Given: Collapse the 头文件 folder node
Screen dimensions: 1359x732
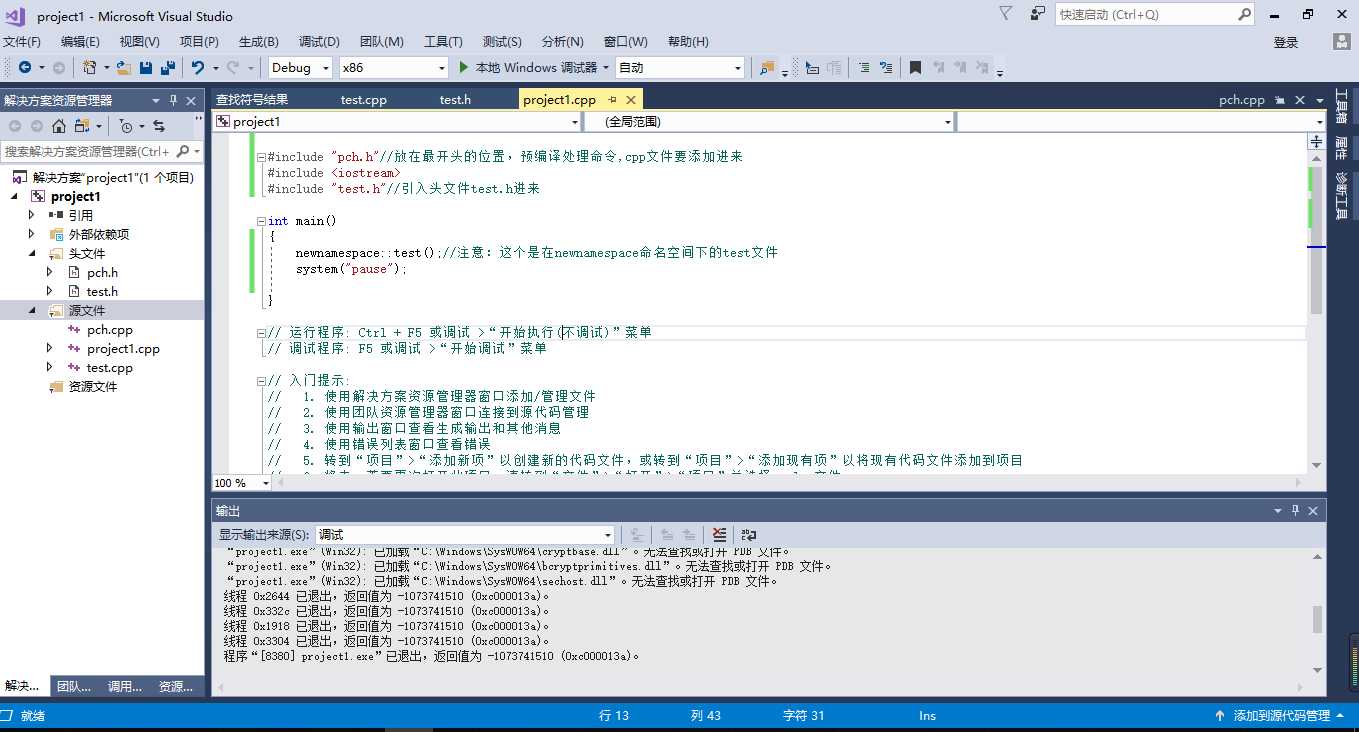Looking at the screenshot, I should point(31,253).
